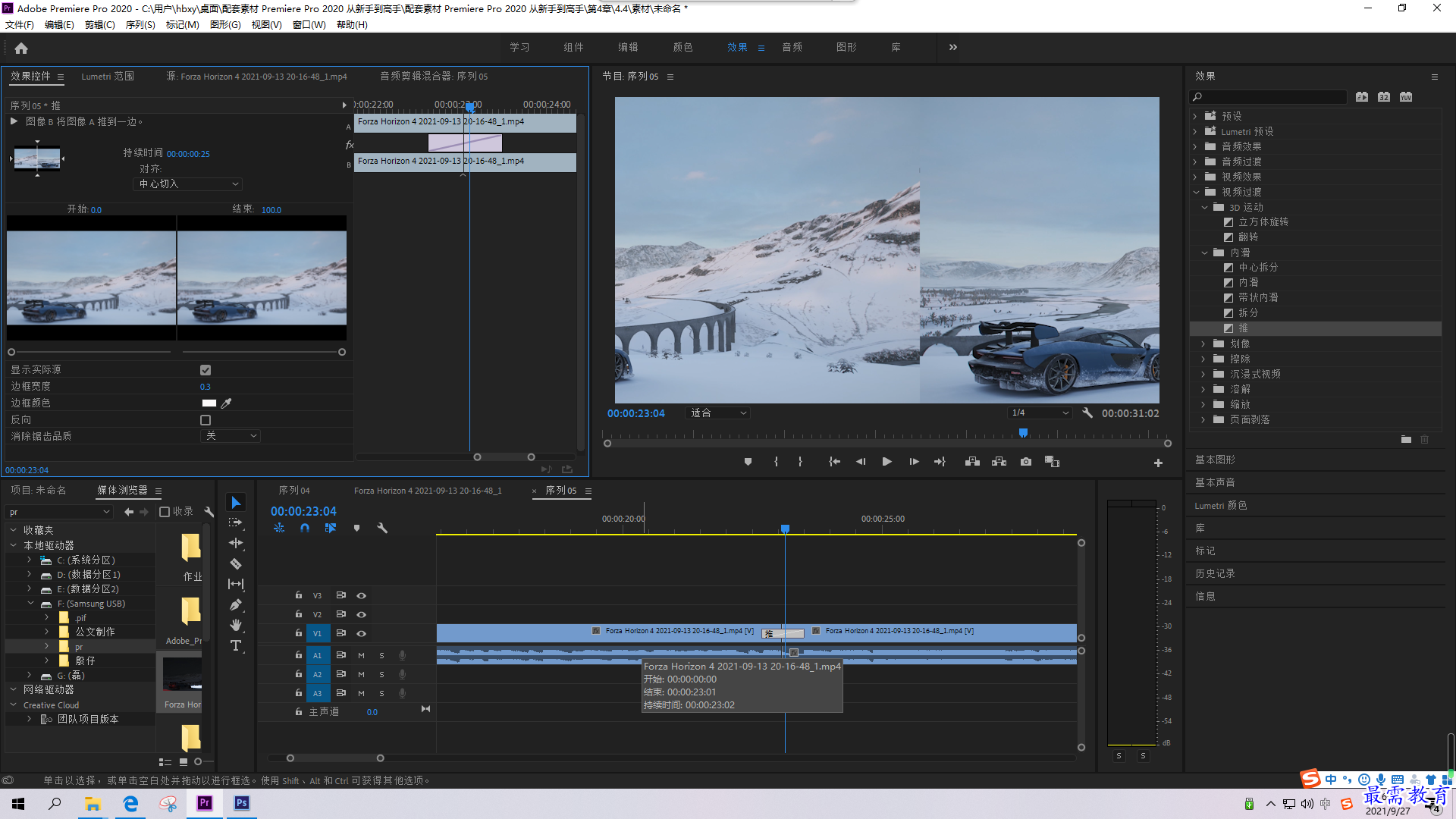Open program monitor settings wrench
Viewport: 1456px width, 819px height.
(1087, 413)
